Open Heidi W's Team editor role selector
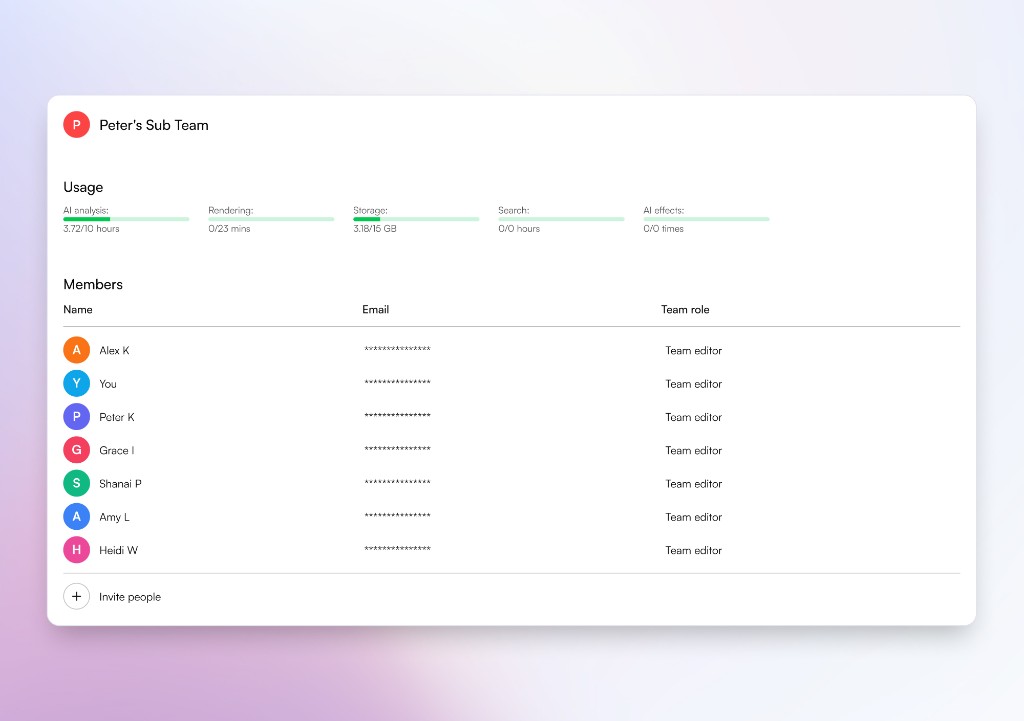The image size is (1024, 721). (x=694, y=550)
